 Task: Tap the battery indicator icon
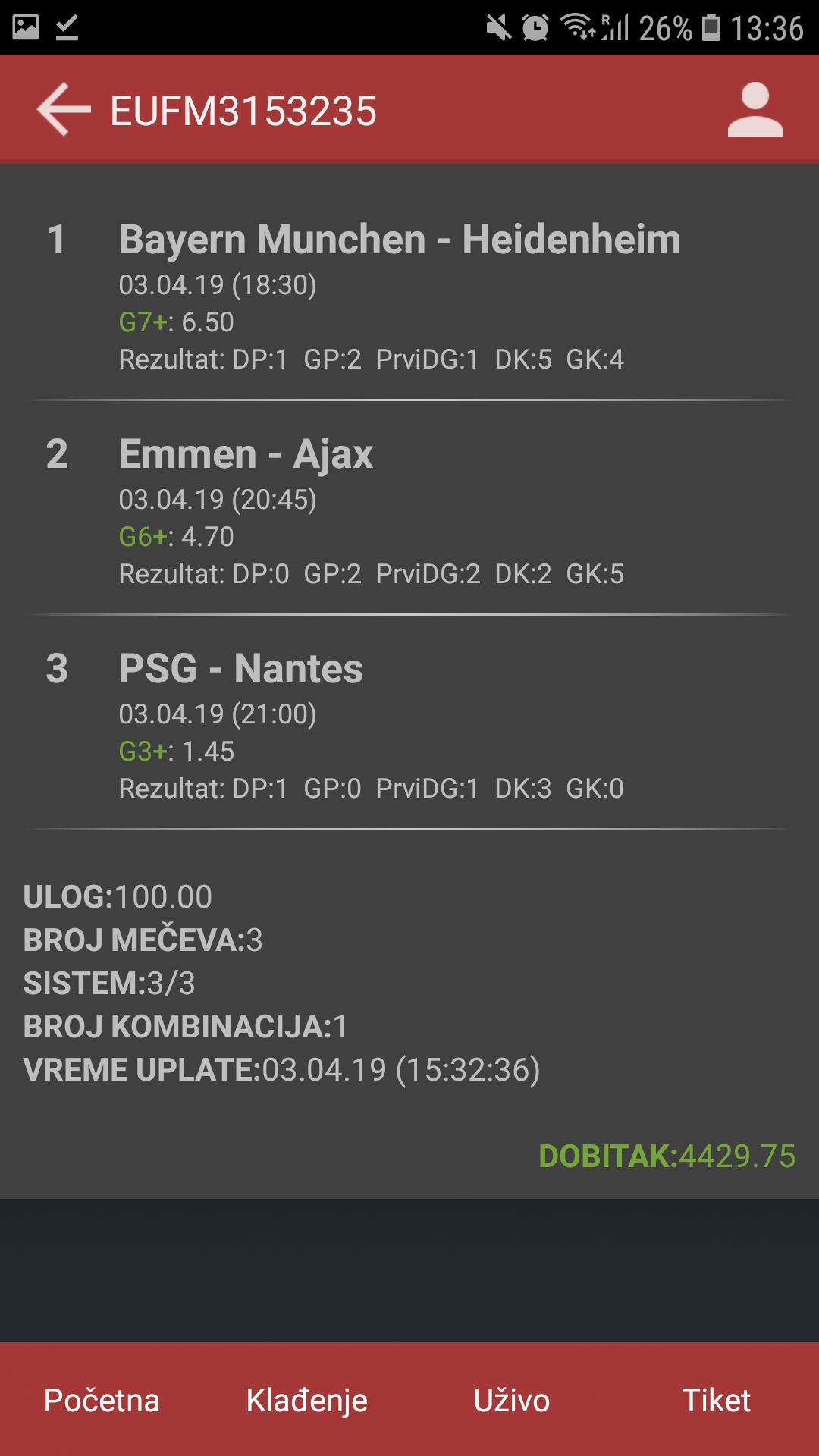tap(711, 27)
